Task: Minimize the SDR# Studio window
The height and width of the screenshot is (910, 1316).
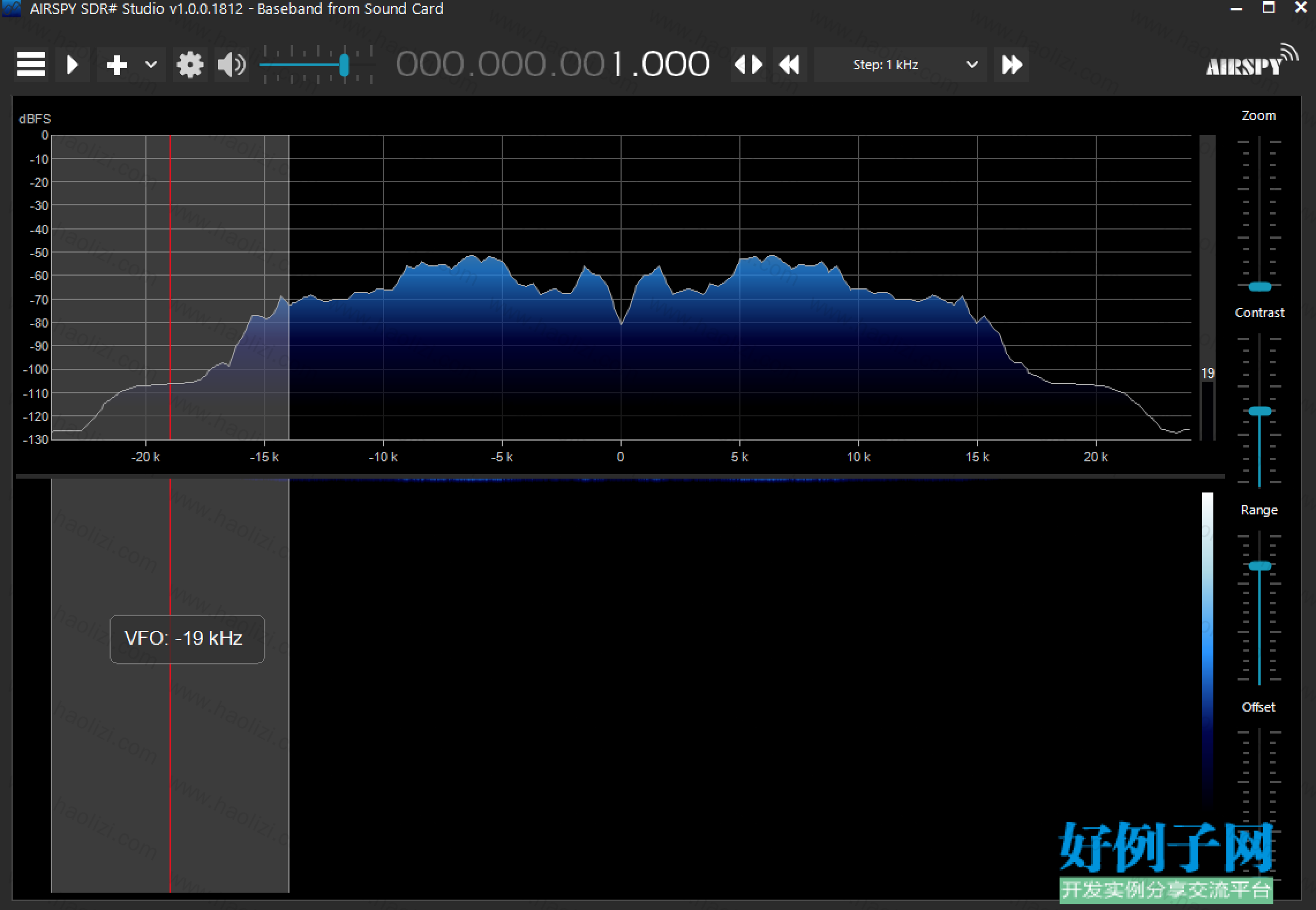Action: tap(1236, 8)
